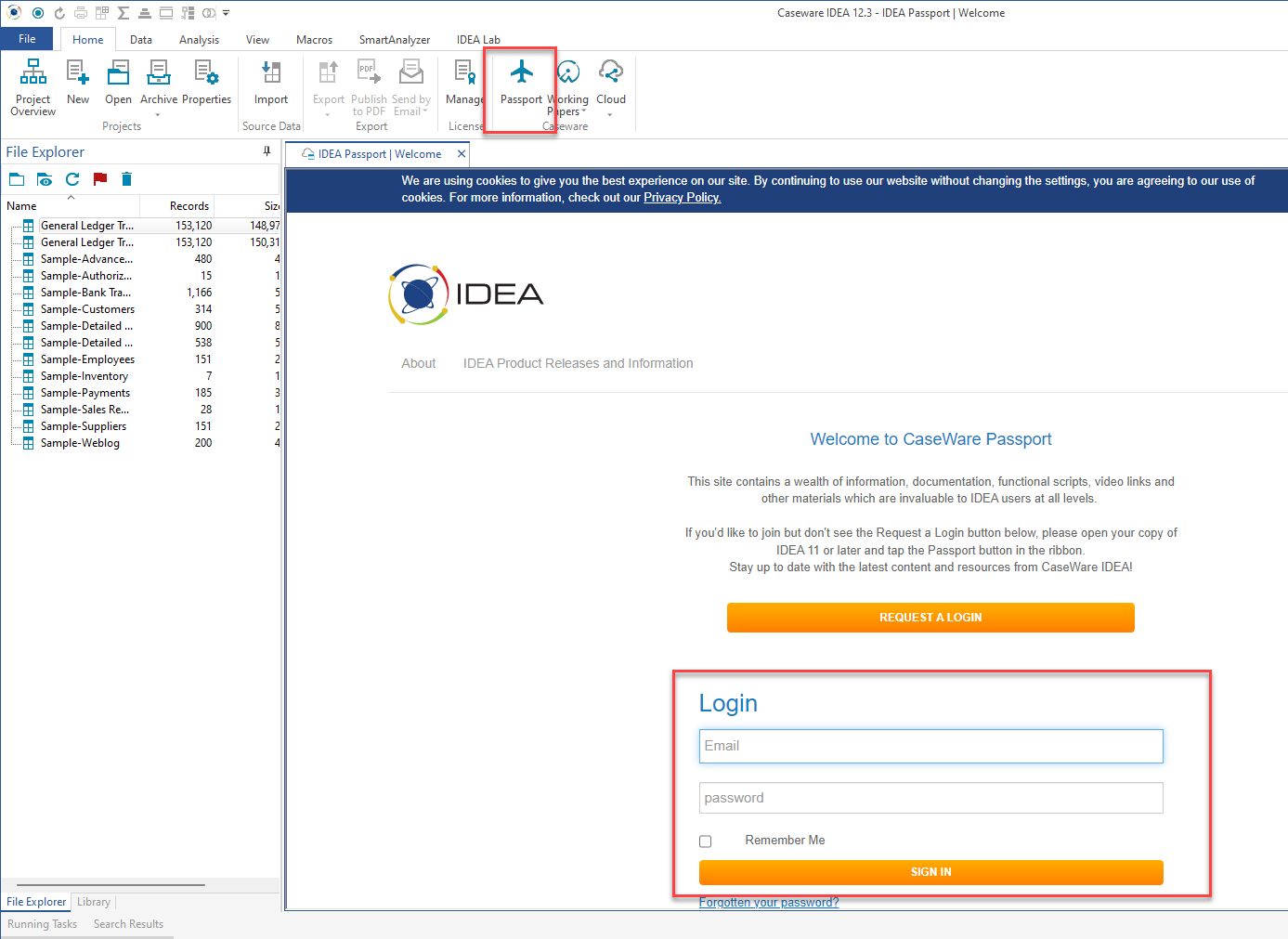Click the Archive ribbon icon
The image size is (1288, 939).
coord(159,72)
